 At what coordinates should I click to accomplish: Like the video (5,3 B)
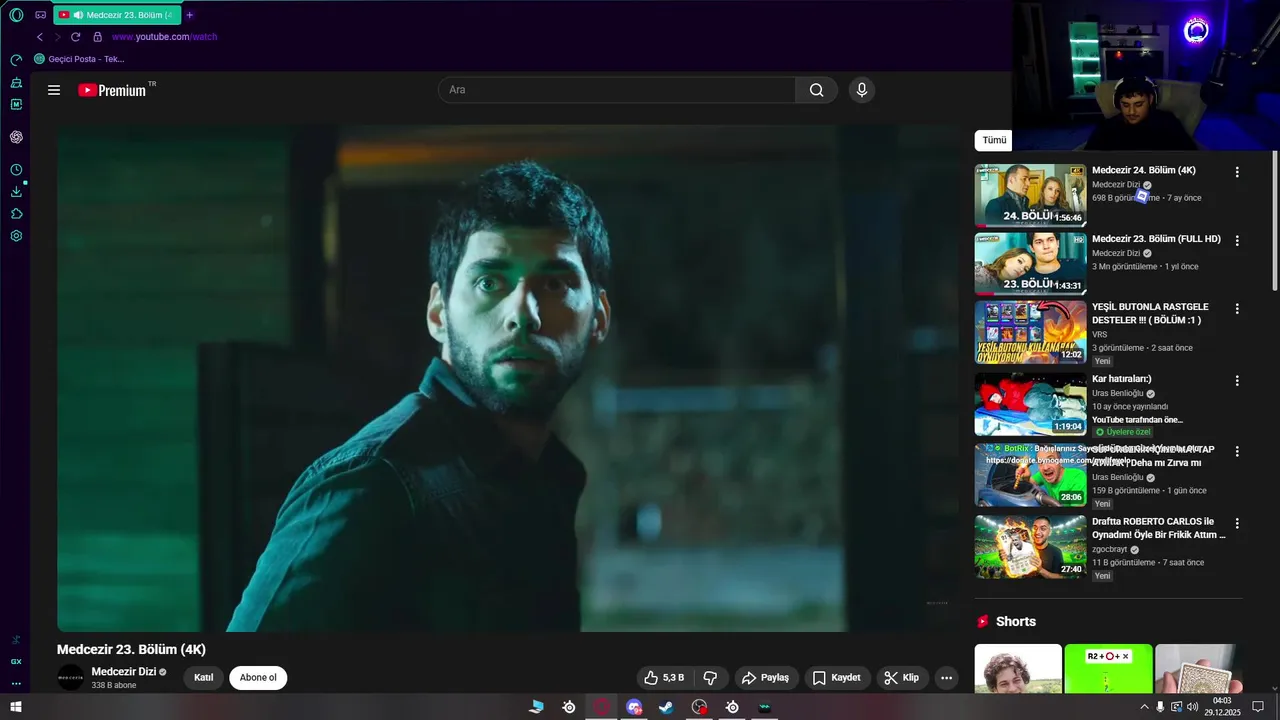tap(665, 678)
